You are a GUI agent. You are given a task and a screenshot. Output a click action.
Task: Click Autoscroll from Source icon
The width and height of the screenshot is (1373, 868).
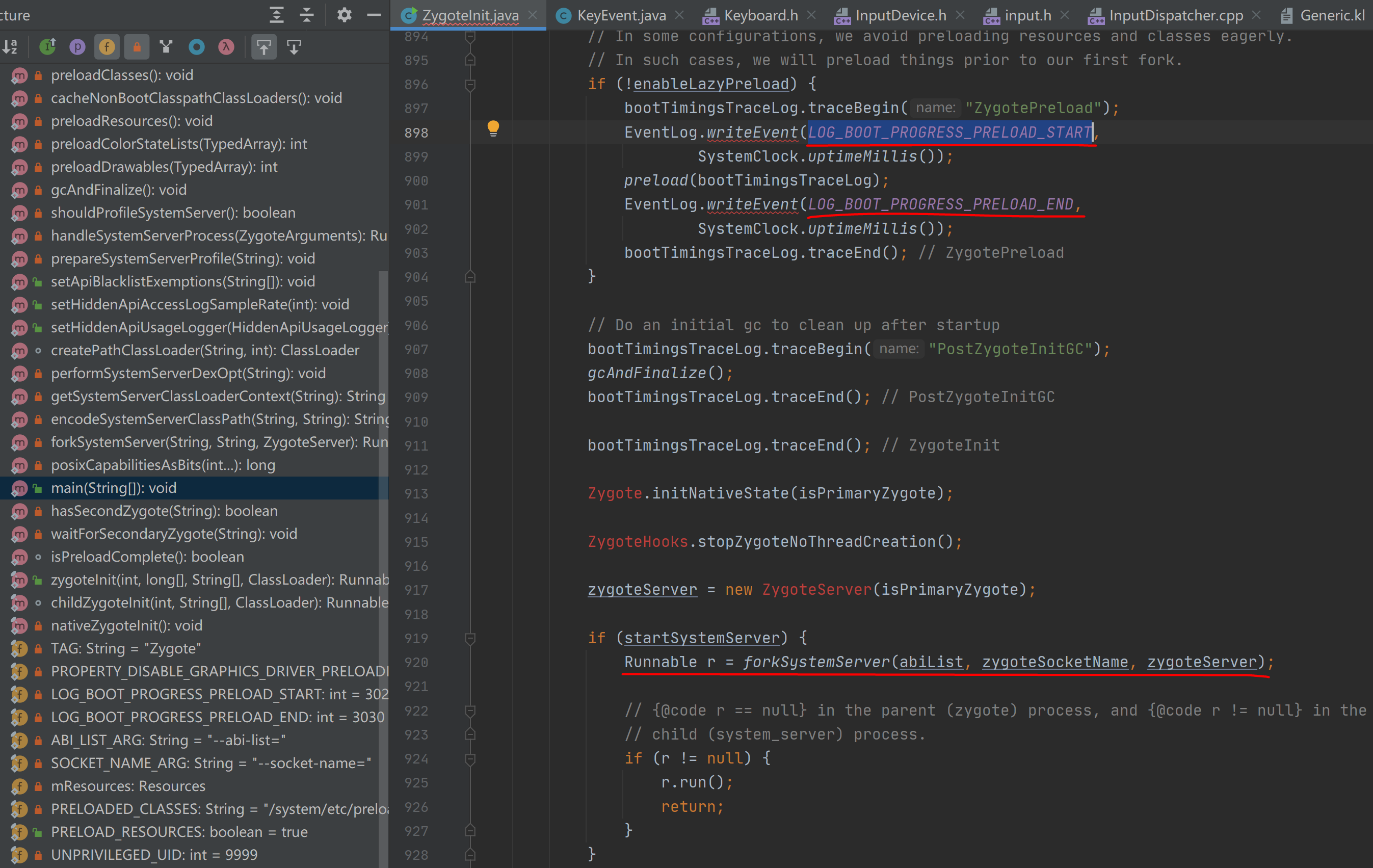(294, 47)
